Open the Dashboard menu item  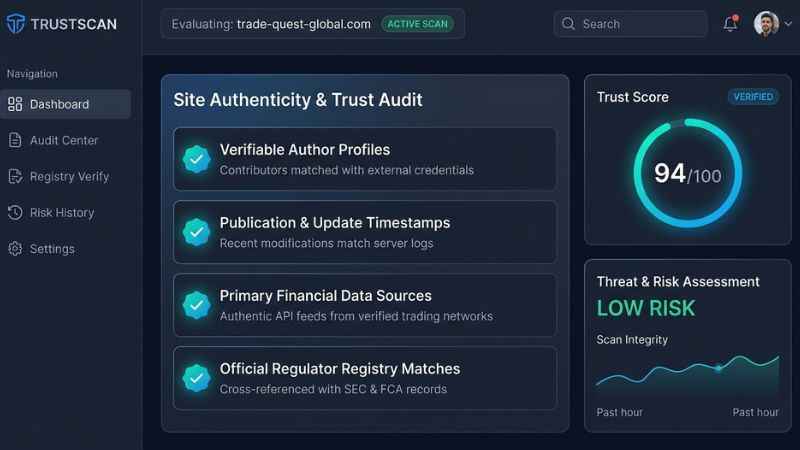66,104
